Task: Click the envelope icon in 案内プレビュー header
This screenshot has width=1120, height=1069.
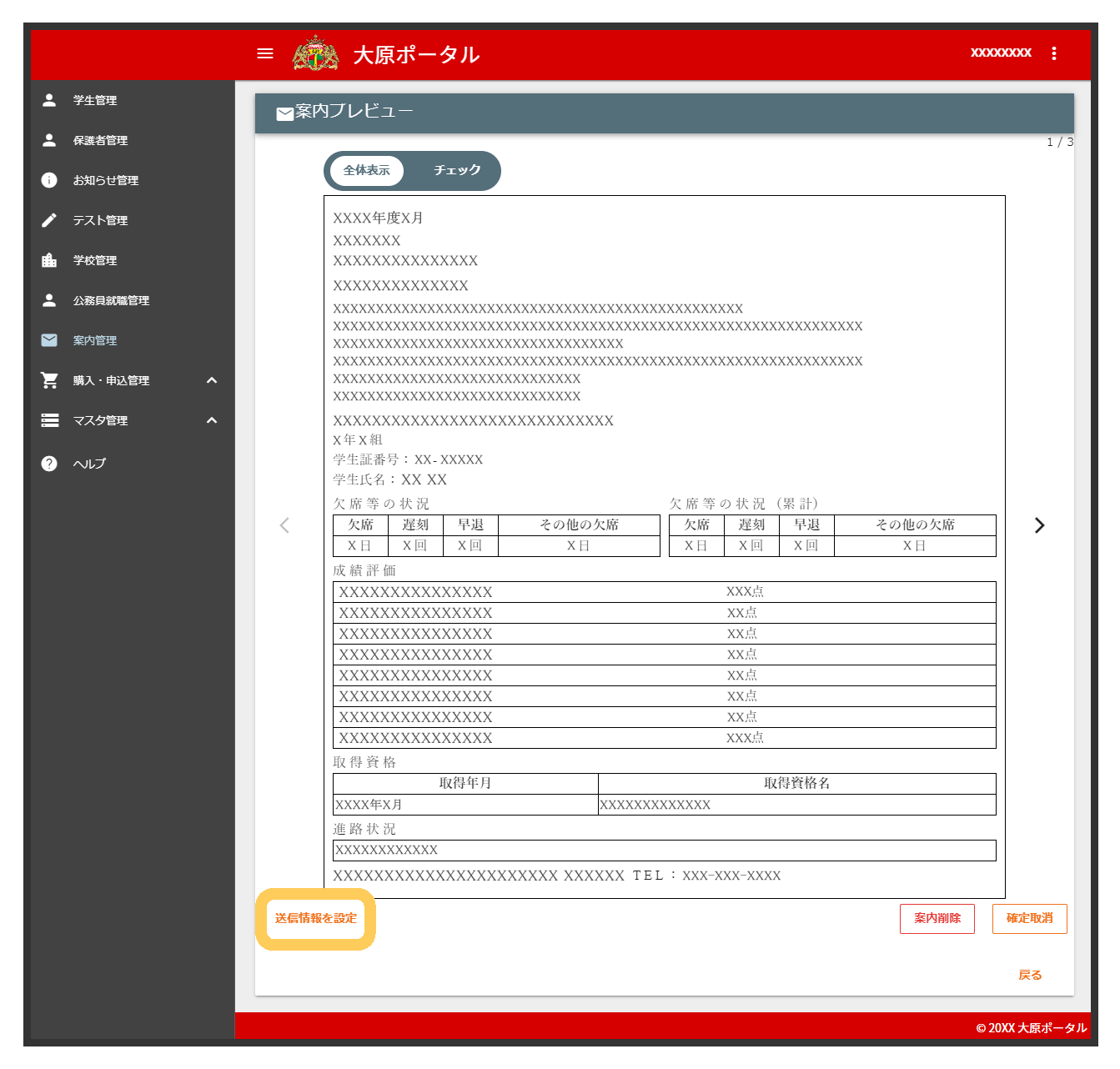Action: pos(285,113)
